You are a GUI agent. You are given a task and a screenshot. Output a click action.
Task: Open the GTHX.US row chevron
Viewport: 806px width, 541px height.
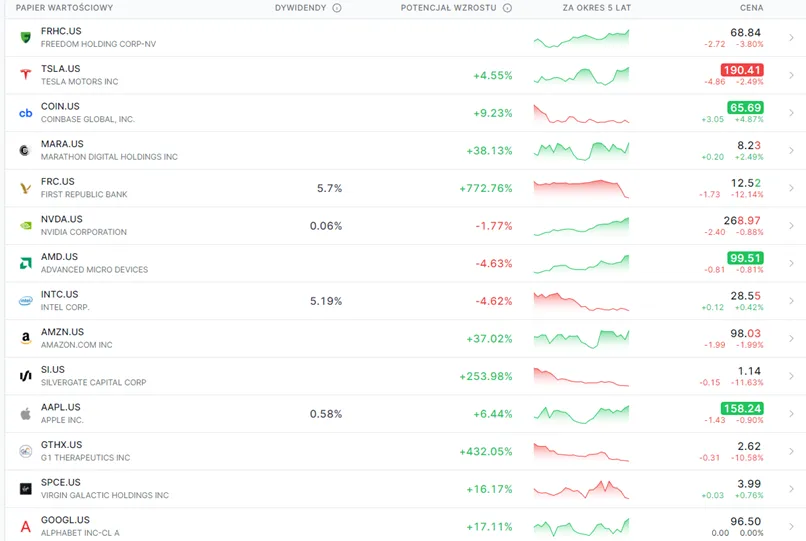point(791,451)
